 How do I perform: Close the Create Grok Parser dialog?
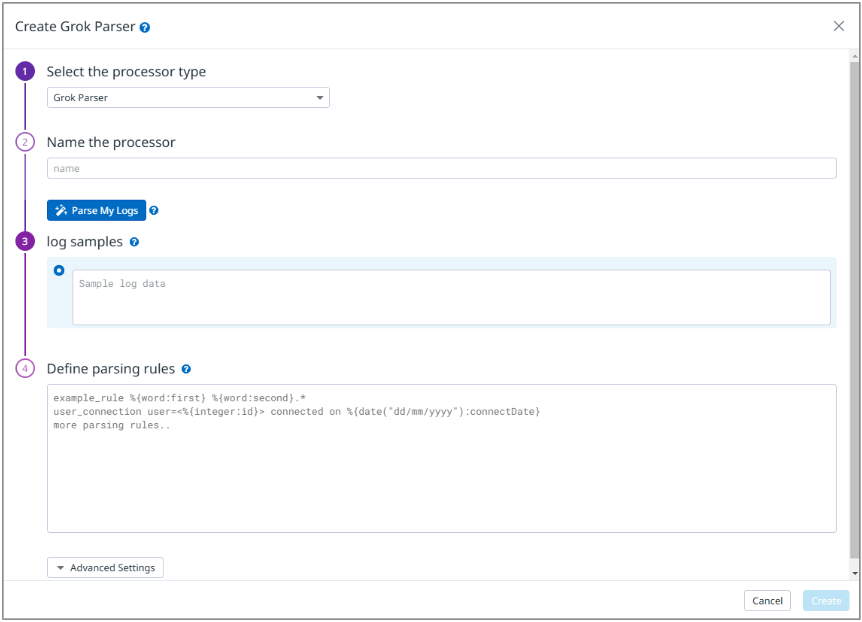coord(839,27)
